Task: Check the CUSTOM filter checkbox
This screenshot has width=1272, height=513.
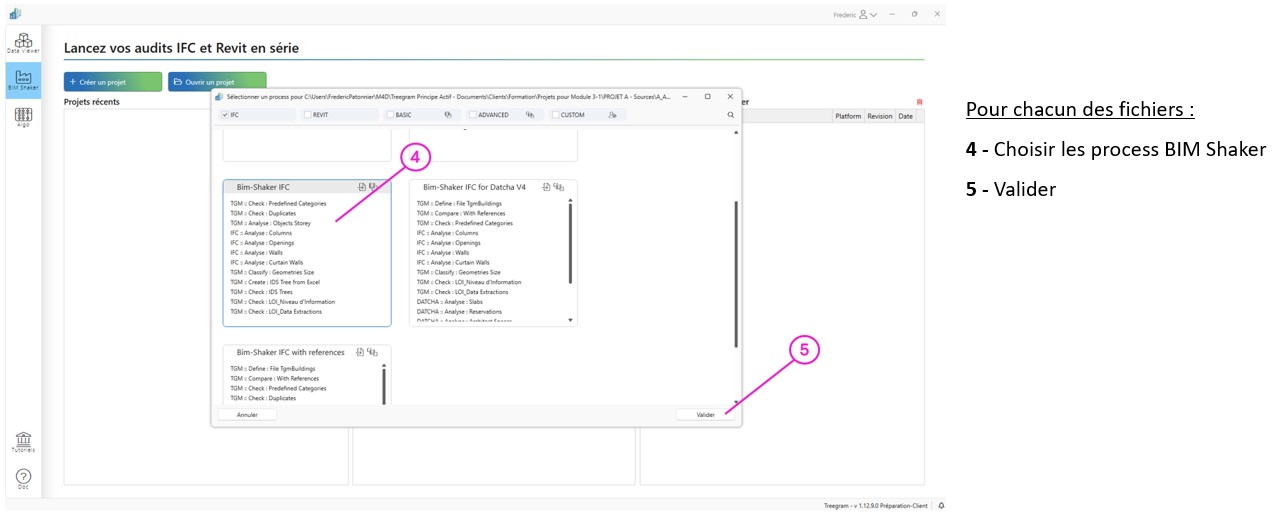Action: [x=555, y=115]
